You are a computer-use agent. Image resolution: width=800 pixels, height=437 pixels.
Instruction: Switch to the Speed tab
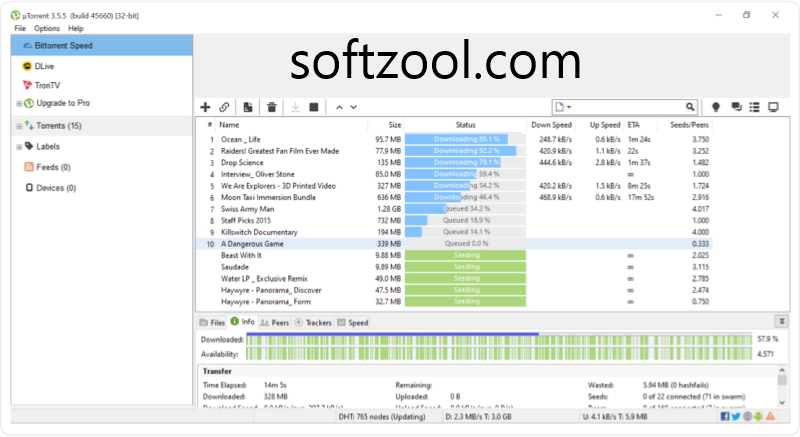tap(353, 322)
